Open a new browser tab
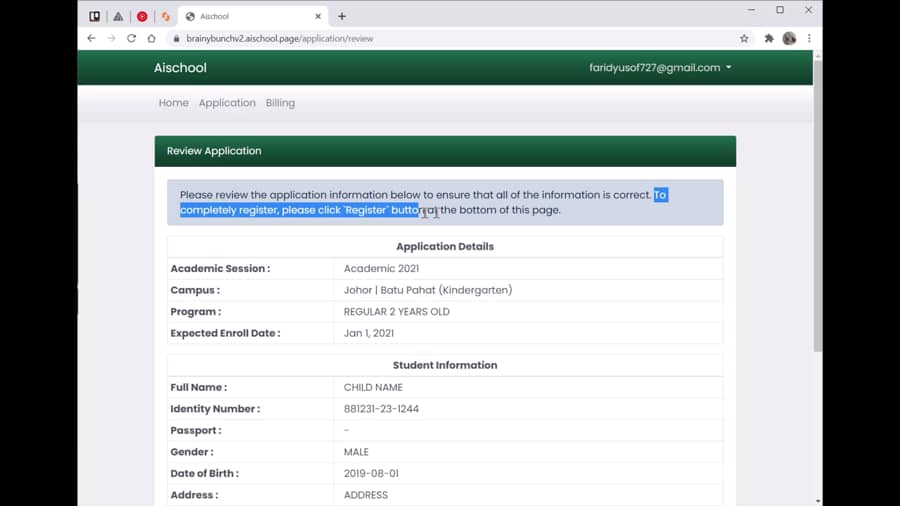Screen dimensions: 900x506 pos(342,16)
